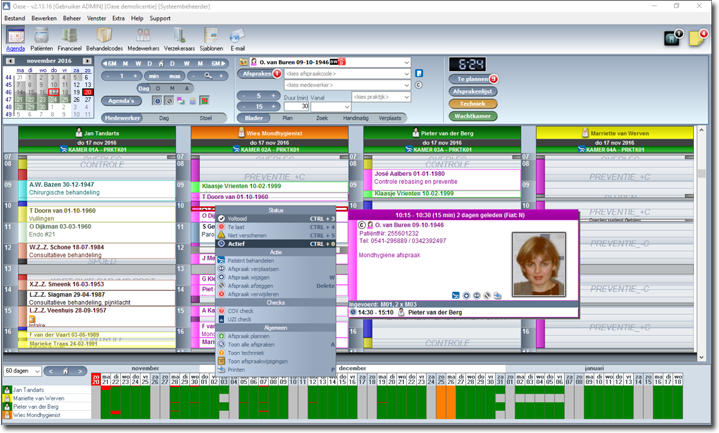This screenshot has height=433, width=719.
Task: Decrease the 5 value with its minus button
Action: 244,95
